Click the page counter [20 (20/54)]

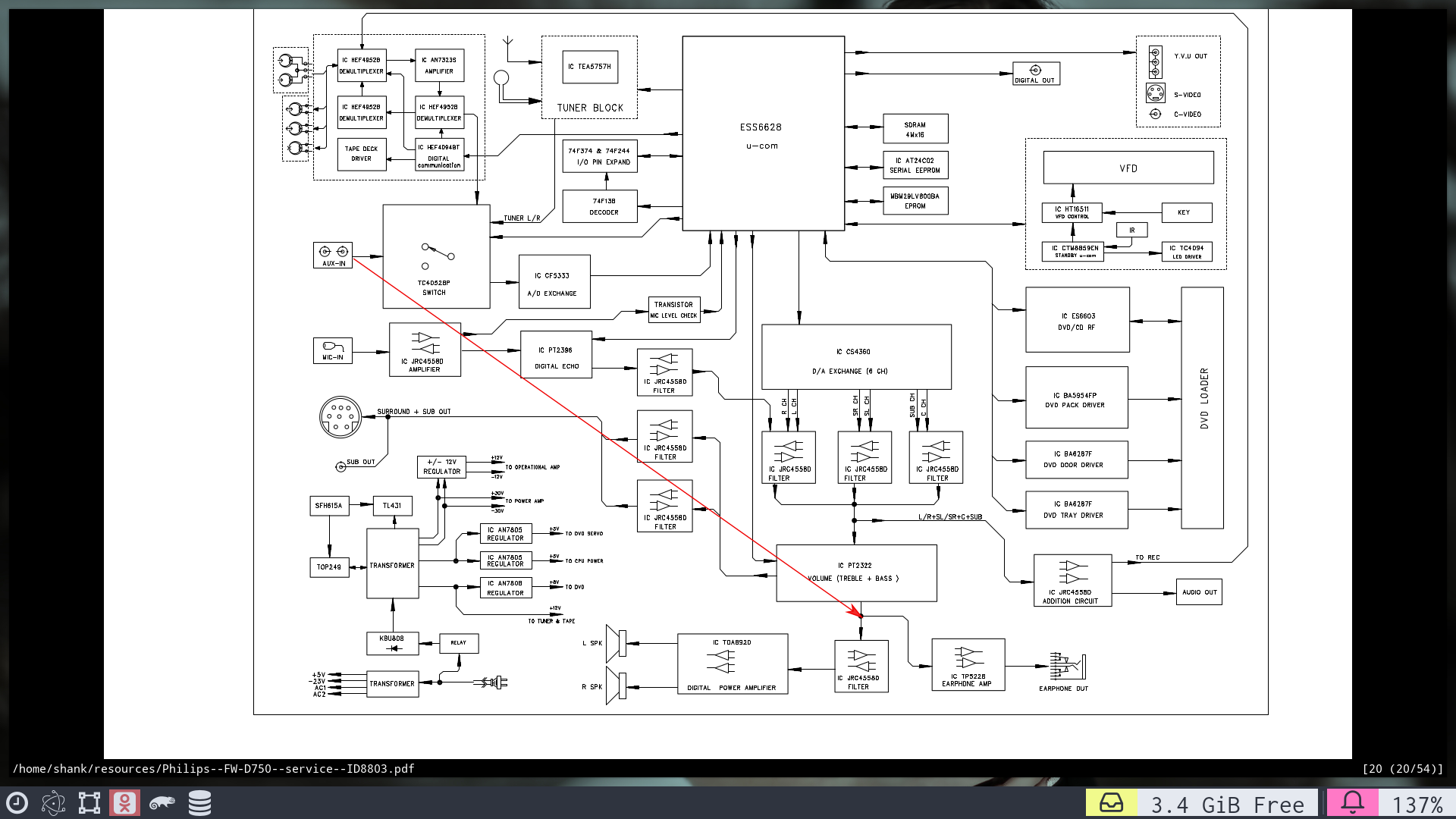click(1402, 768)
